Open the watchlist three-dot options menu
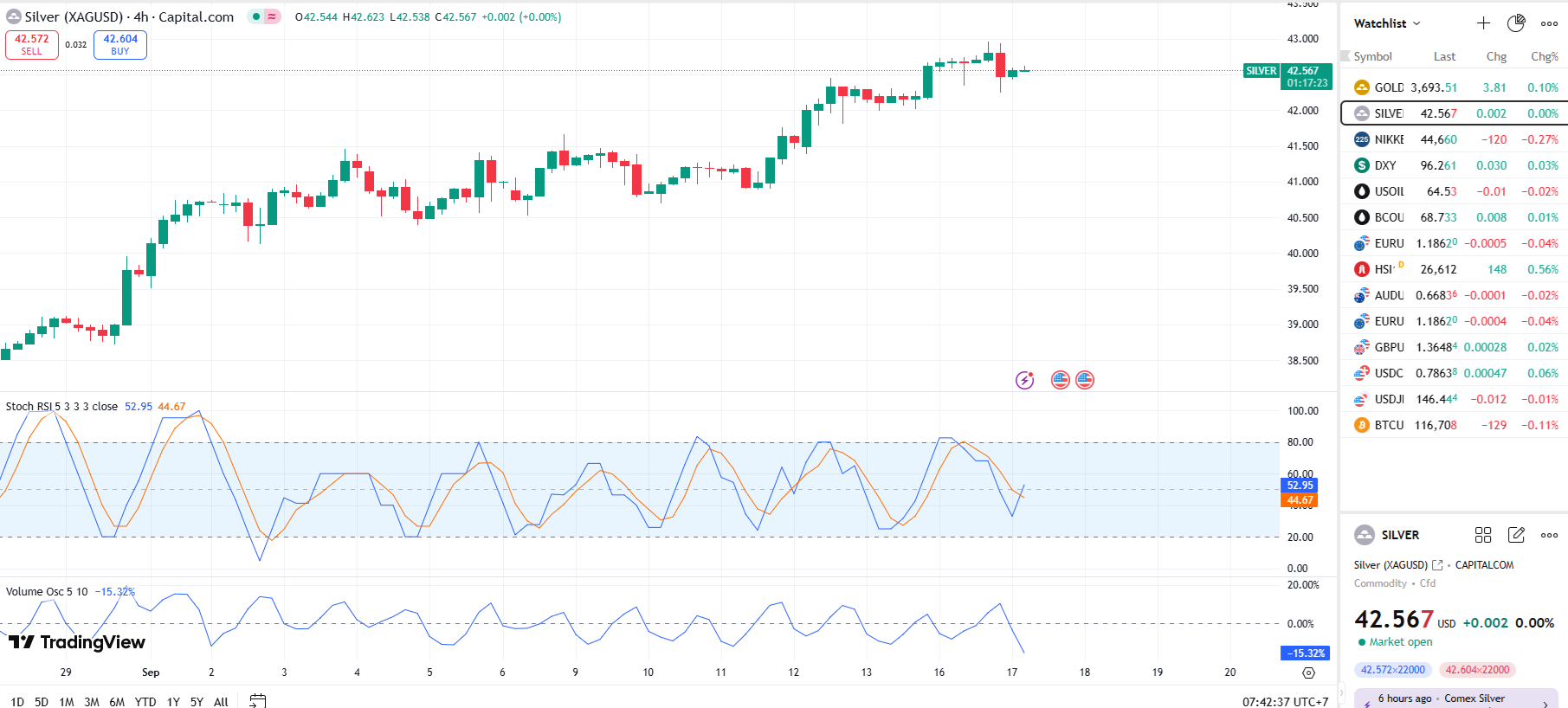The width and height of the screenshot is (1568, 708). click(x=1549, y=23)
